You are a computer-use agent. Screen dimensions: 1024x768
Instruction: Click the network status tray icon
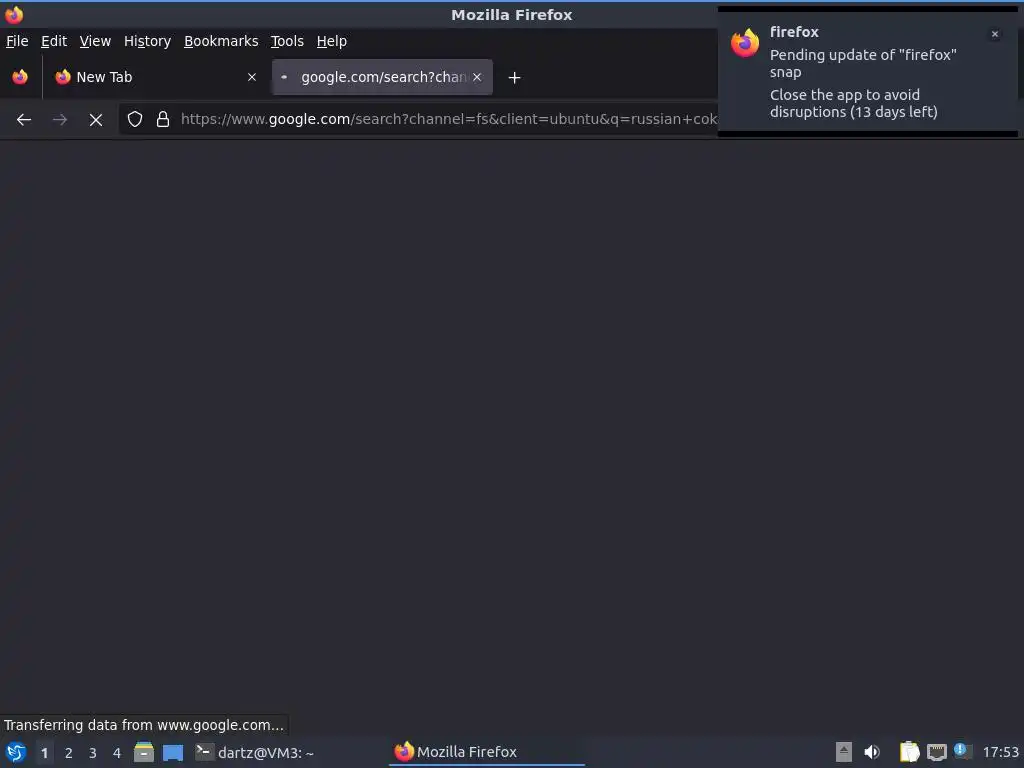pos(937,753)
